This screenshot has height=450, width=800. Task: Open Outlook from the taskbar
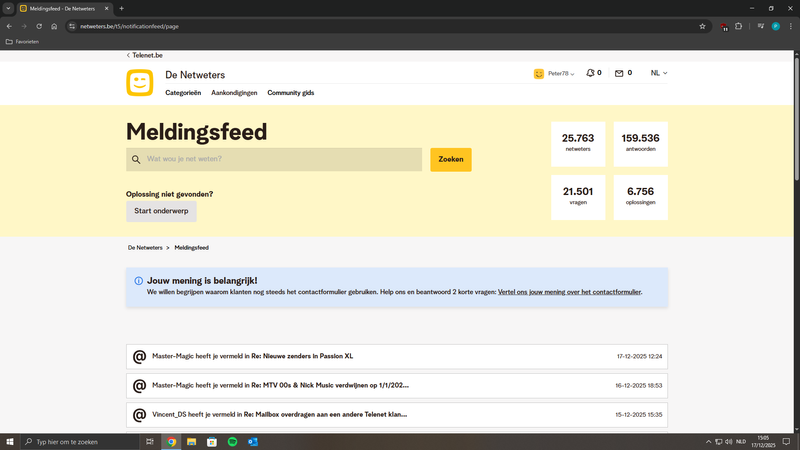pos(253,441)
